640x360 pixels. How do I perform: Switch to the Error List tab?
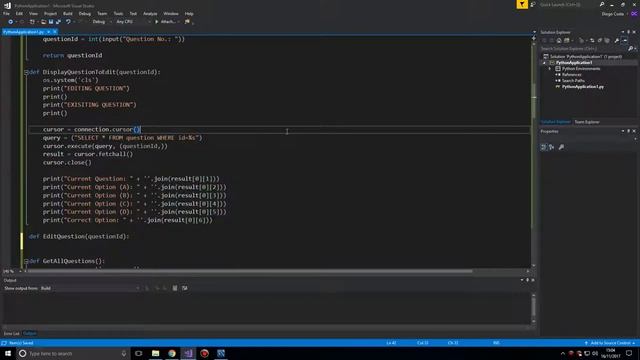(x=11, y=333)
